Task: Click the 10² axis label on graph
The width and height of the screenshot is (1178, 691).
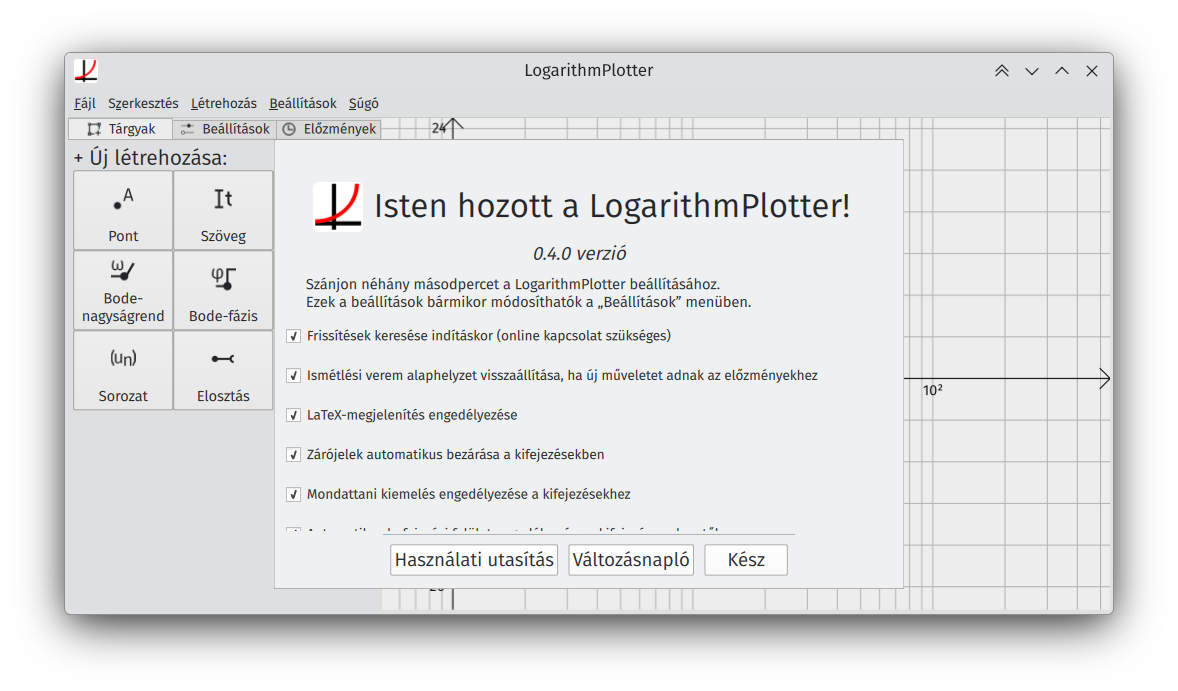Action: tap(932, 391)
